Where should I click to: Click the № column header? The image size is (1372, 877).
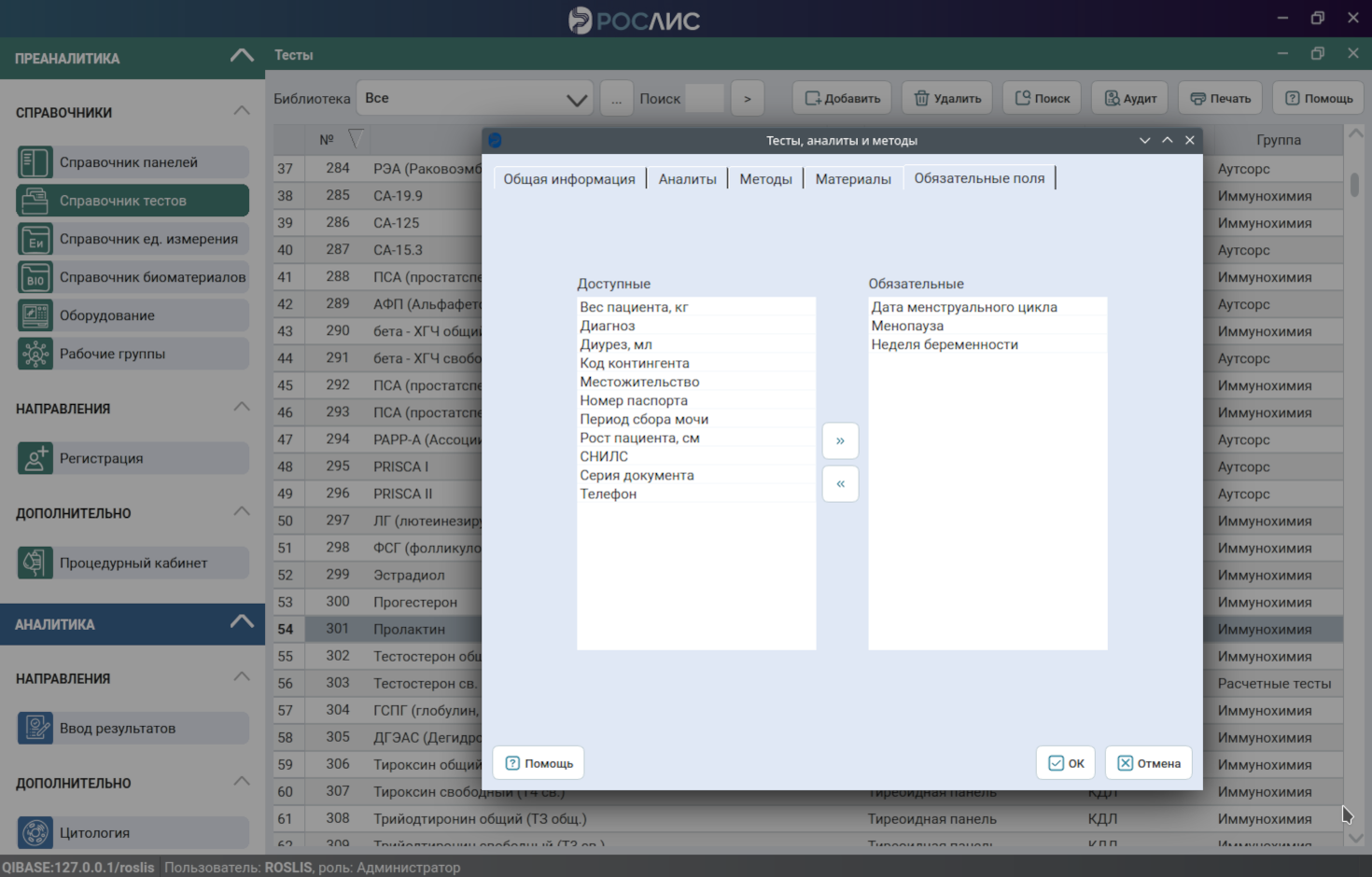pos(327,140)
